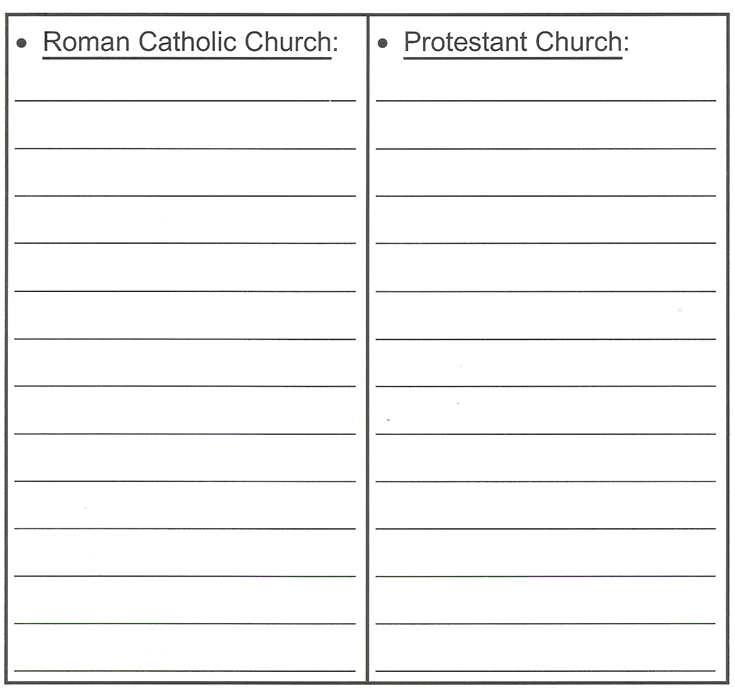Click the second-to-last line in the Roman Catholic column
The height and width of the screenshot is (697, 735).
[x=185, y=623]
